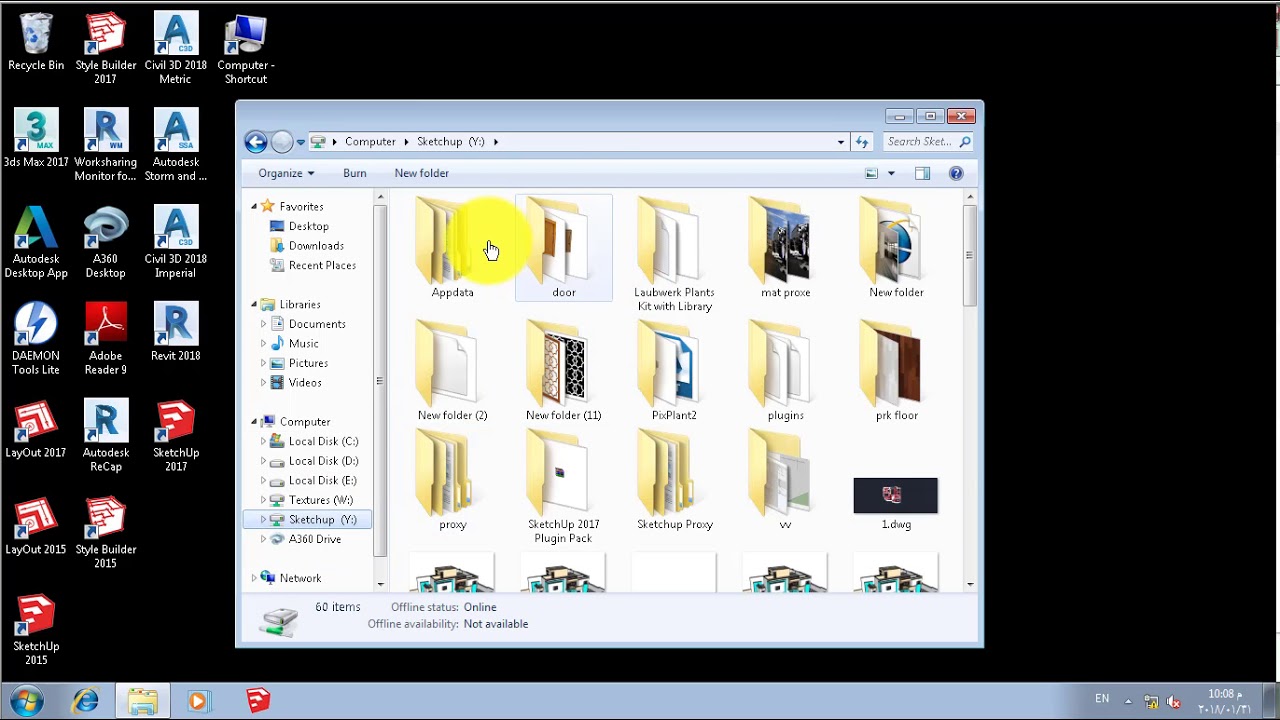1280x720 pixels.
Task: Click the New folder toolbar button
Action: 422,173
